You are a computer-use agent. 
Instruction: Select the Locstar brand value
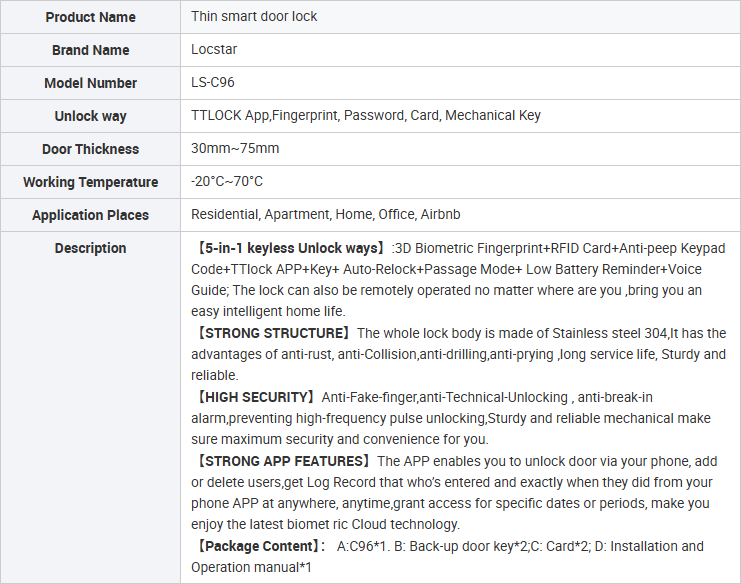[x=214, y=49]
